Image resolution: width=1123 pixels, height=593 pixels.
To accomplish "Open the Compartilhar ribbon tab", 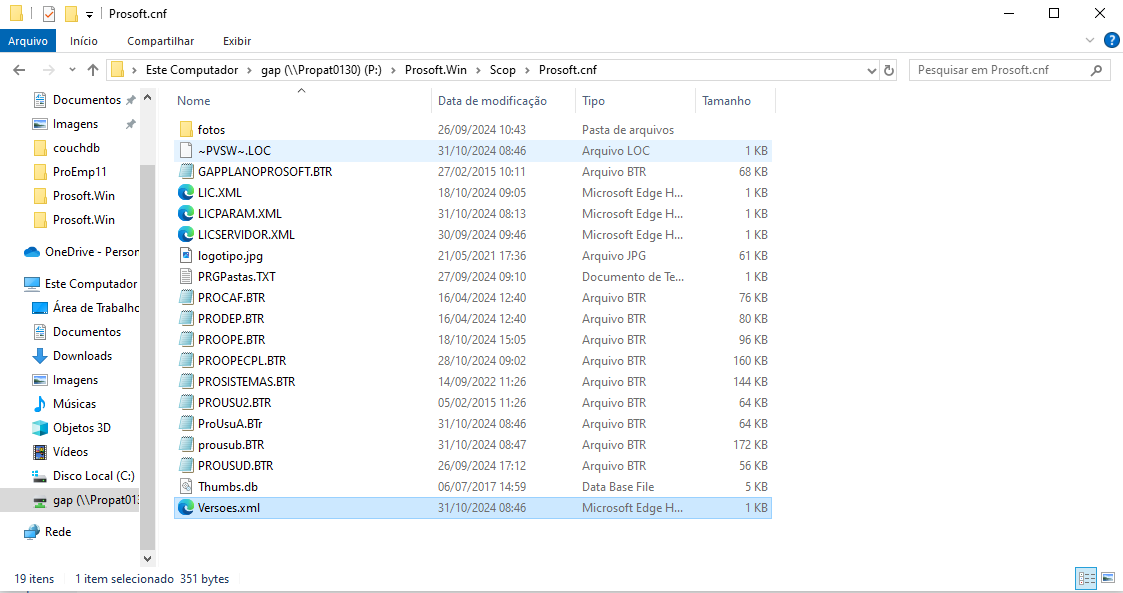I will click(x=160, y=41).
